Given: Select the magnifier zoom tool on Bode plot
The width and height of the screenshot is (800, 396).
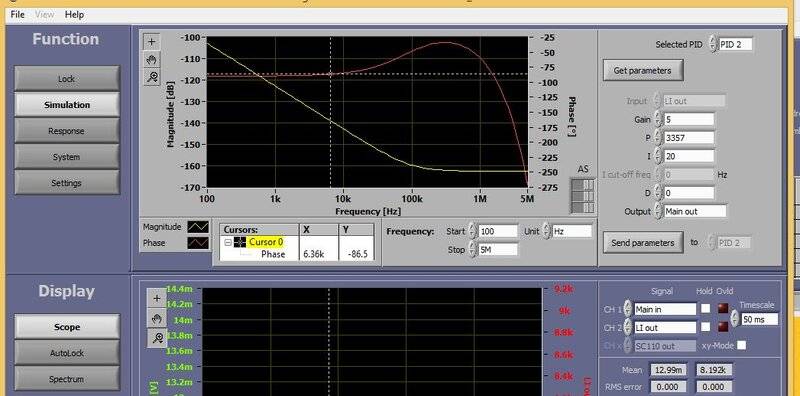Looking at the screenshot, I should [152, 78].
